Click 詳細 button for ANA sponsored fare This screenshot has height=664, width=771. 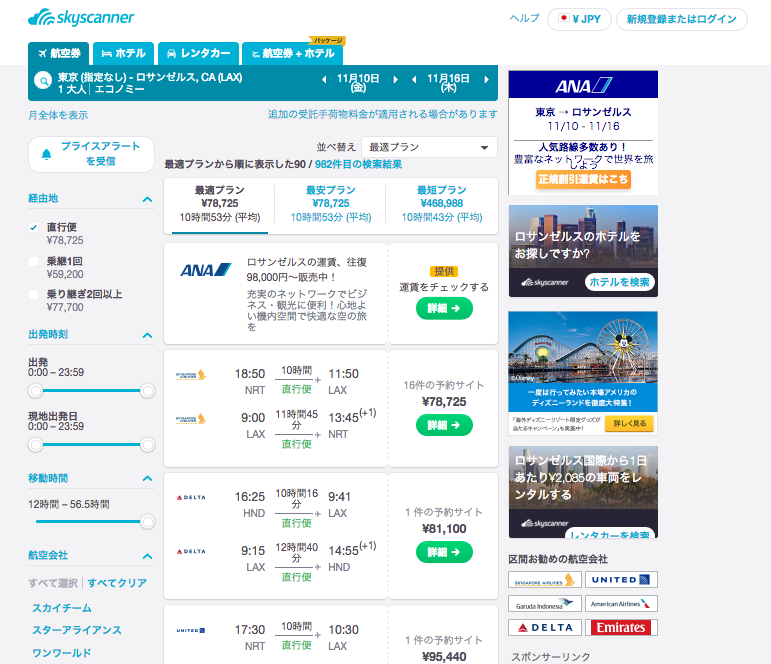tap(444, 308)
